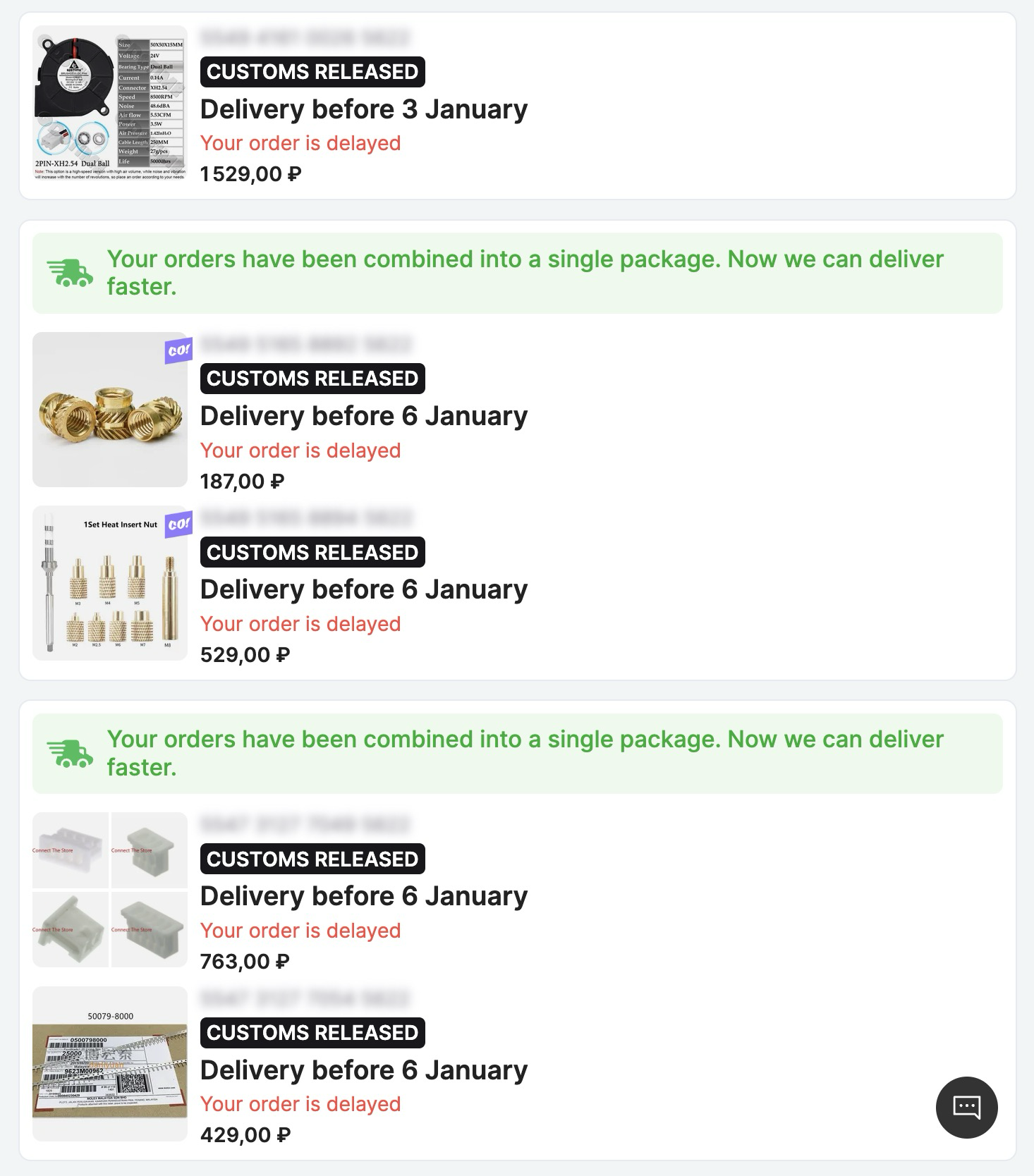
Task: Open the blower fan product thumbnail
Action: [110, 104]
